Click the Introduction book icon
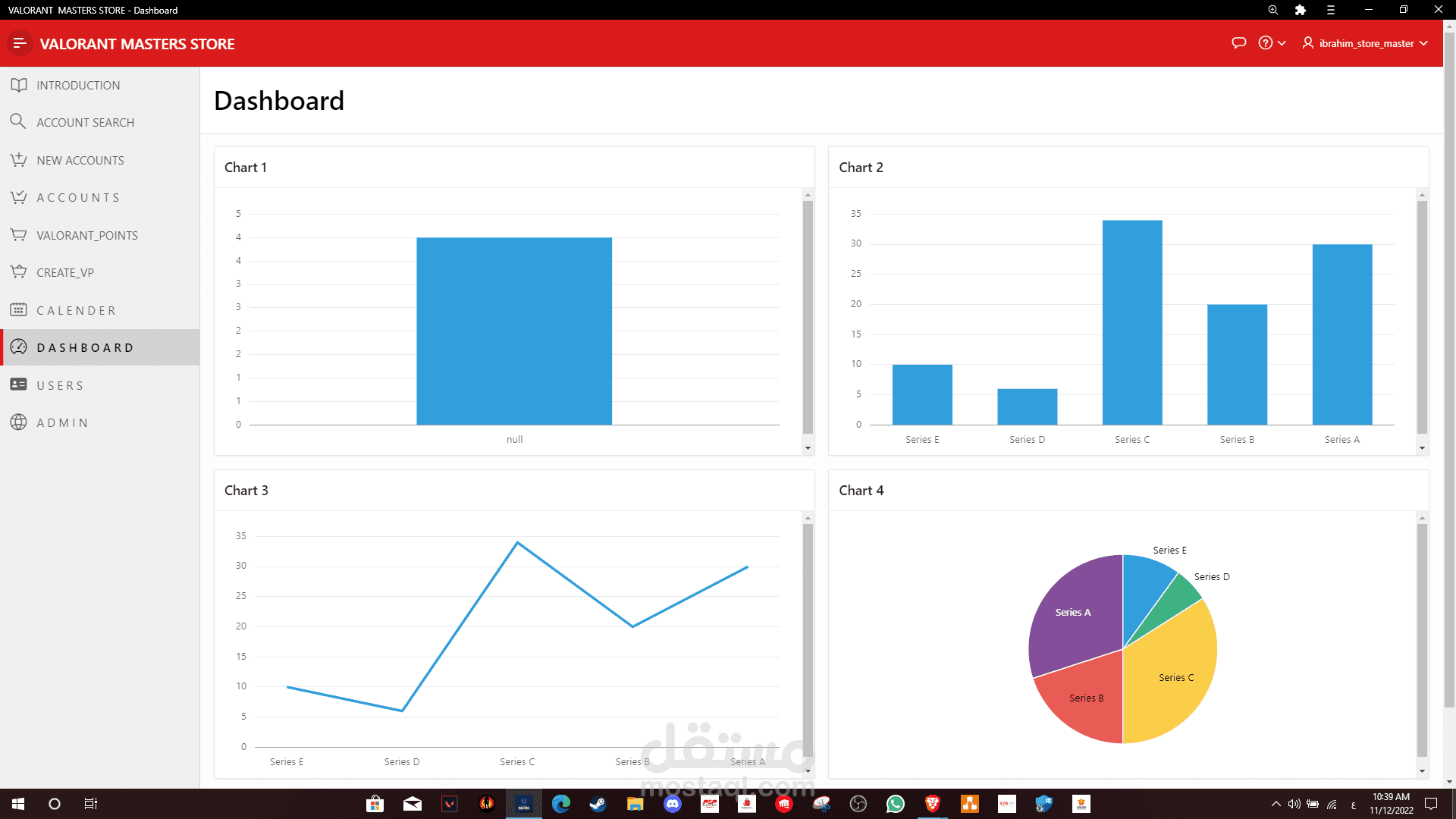This screenshot has height=819, width=1456. [x=19, y=85]
